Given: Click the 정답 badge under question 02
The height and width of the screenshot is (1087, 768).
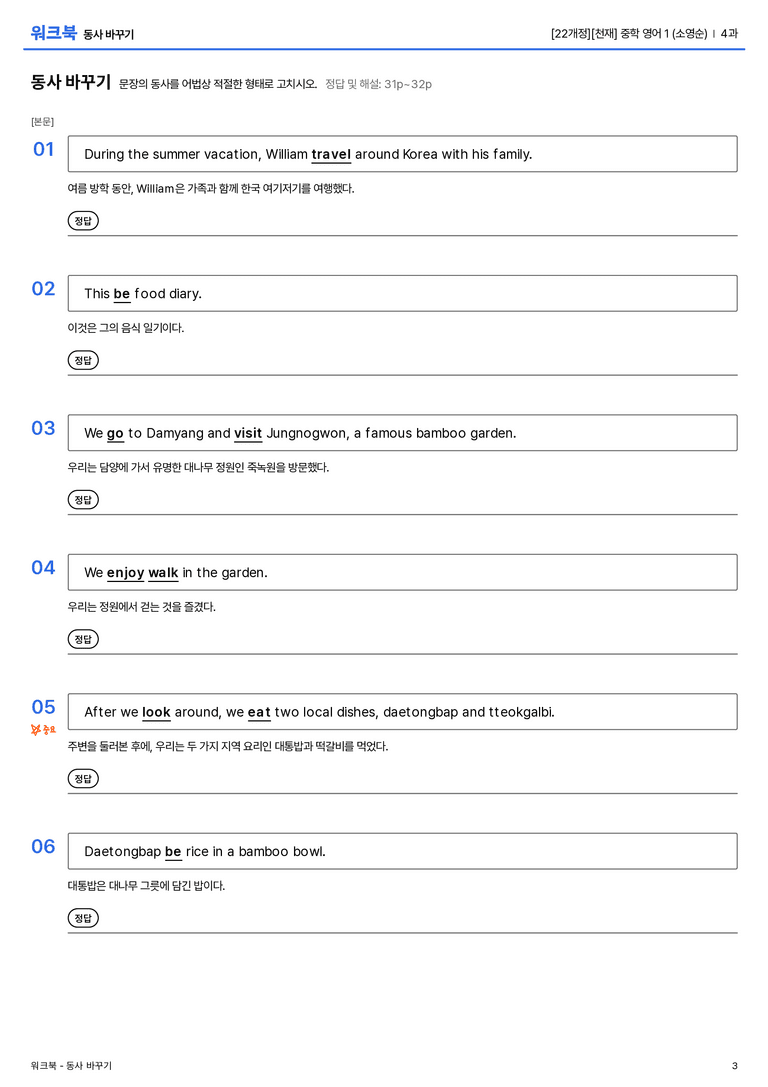Looking at the screenshot, I should tap(83, 360).
